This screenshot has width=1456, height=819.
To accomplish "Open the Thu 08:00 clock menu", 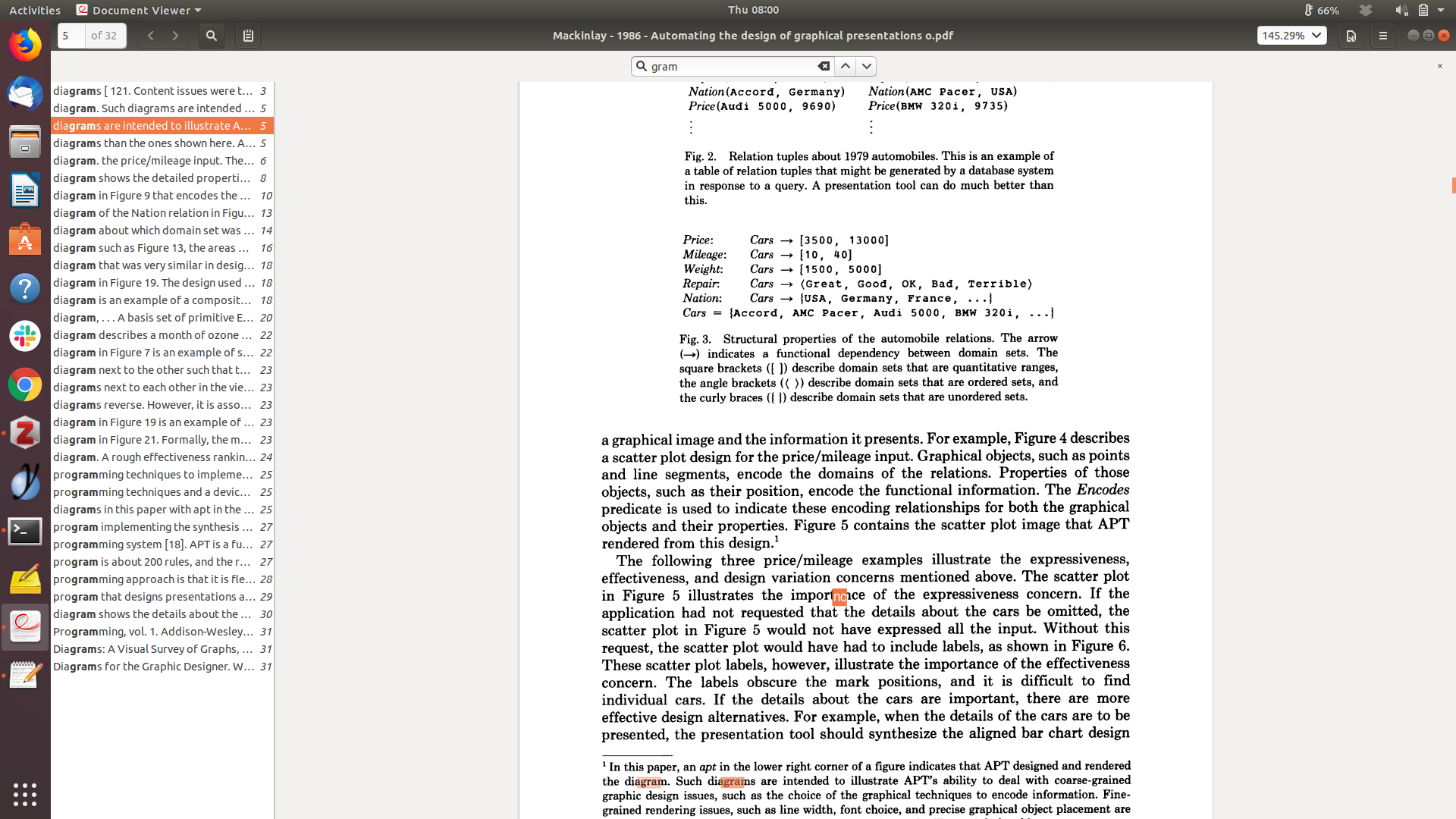I will click(753, 10).
